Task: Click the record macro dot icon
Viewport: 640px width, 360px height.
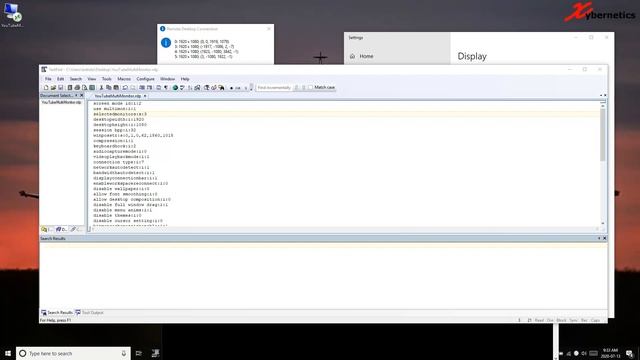Action: point(231,88)
